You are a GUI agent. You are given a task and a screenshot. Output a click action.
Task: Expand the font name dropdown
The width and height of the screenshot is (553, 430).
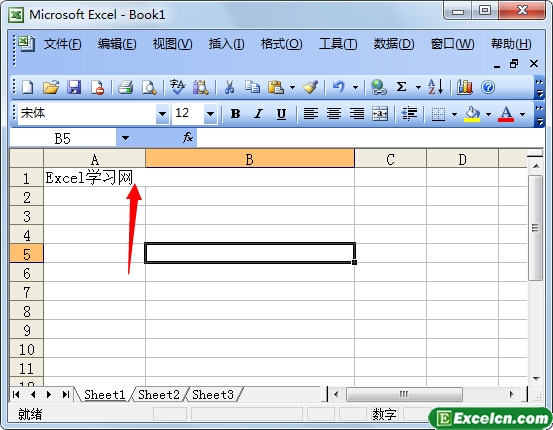coord(162,114)
